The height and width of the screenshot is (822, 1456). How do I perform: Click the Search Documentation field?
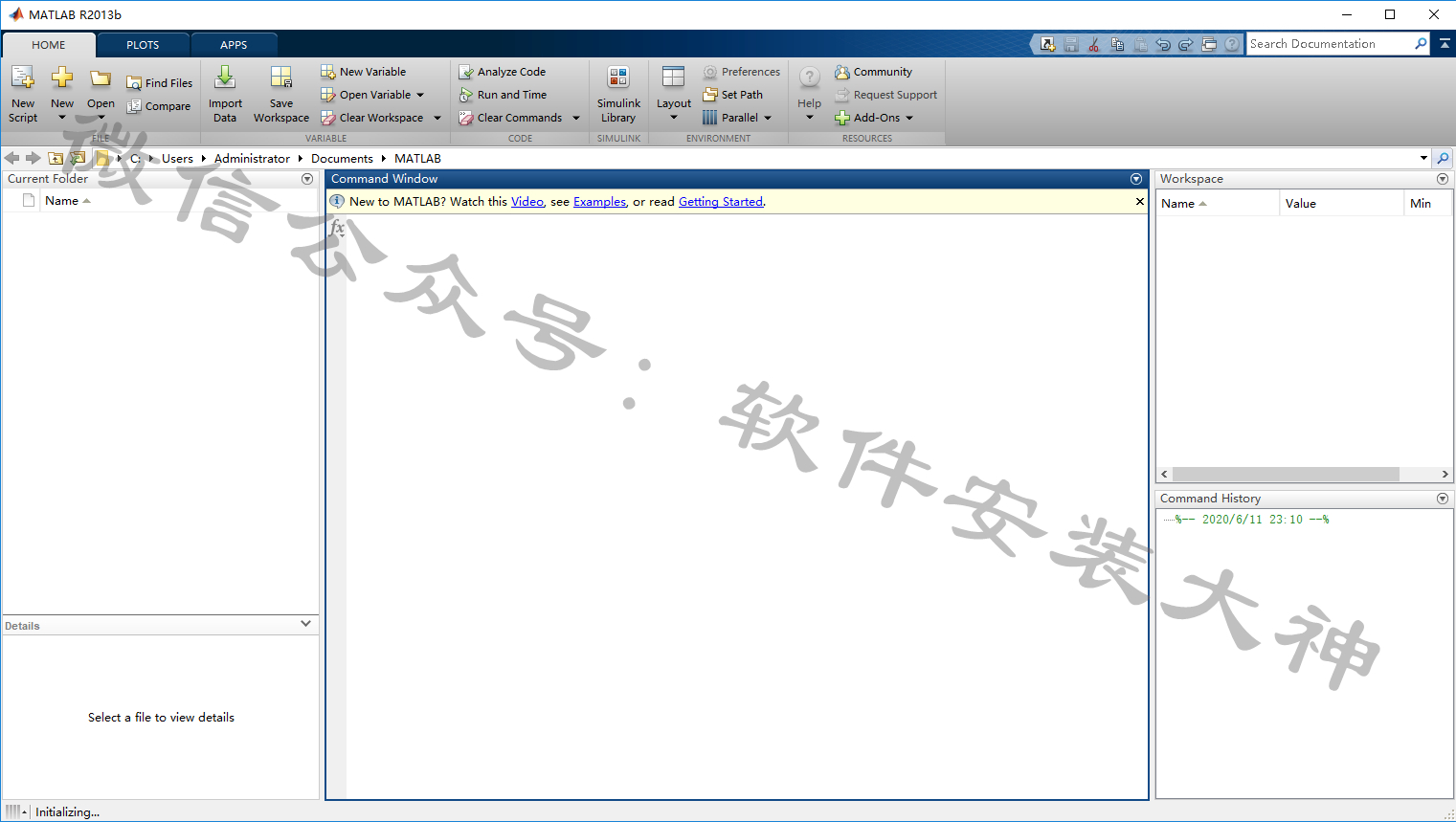coord(1330,44)
